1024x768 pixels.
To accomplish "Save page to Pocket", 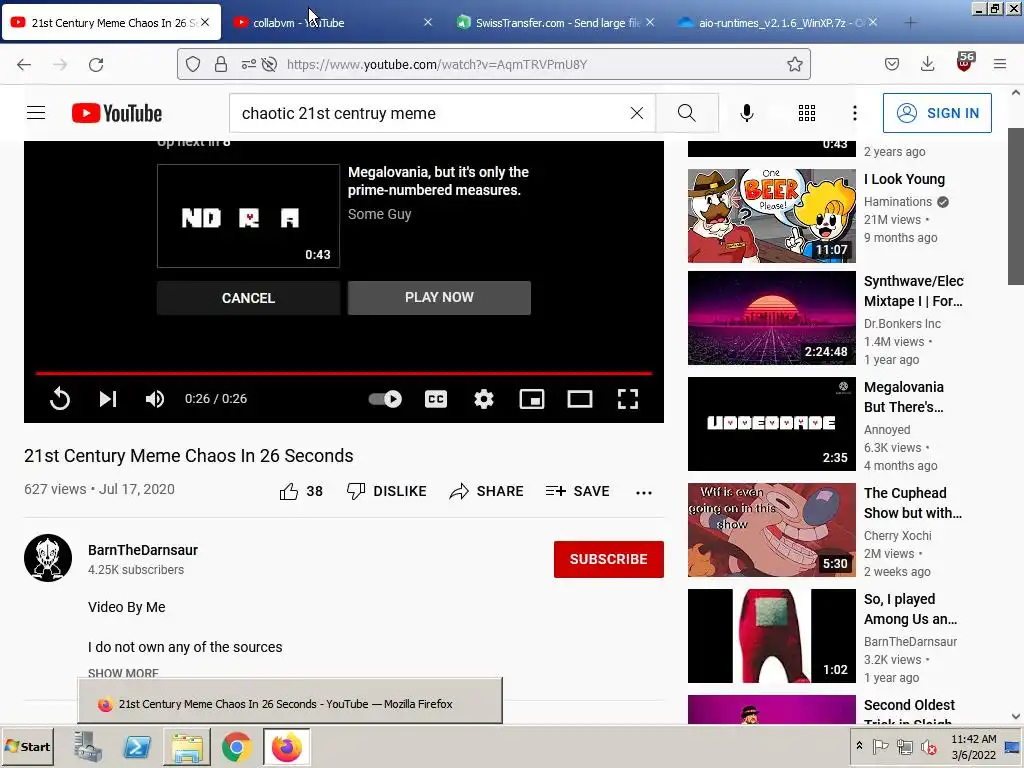I will 891,64.
